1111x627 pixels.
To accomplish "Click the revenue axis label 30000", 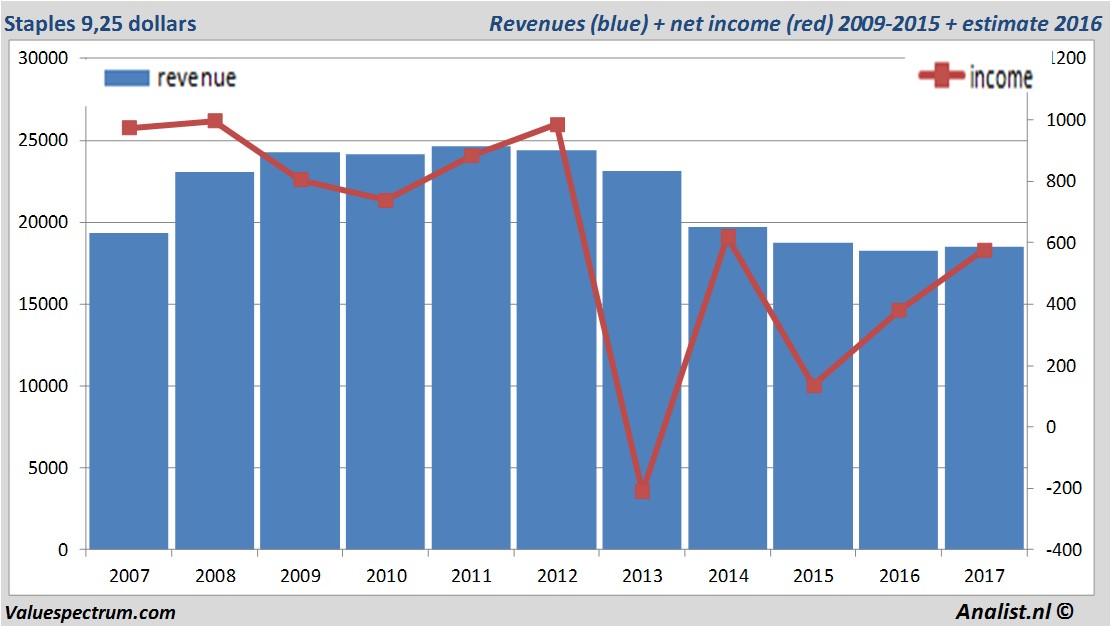I will pyautogui.click(x=43, y=58).
